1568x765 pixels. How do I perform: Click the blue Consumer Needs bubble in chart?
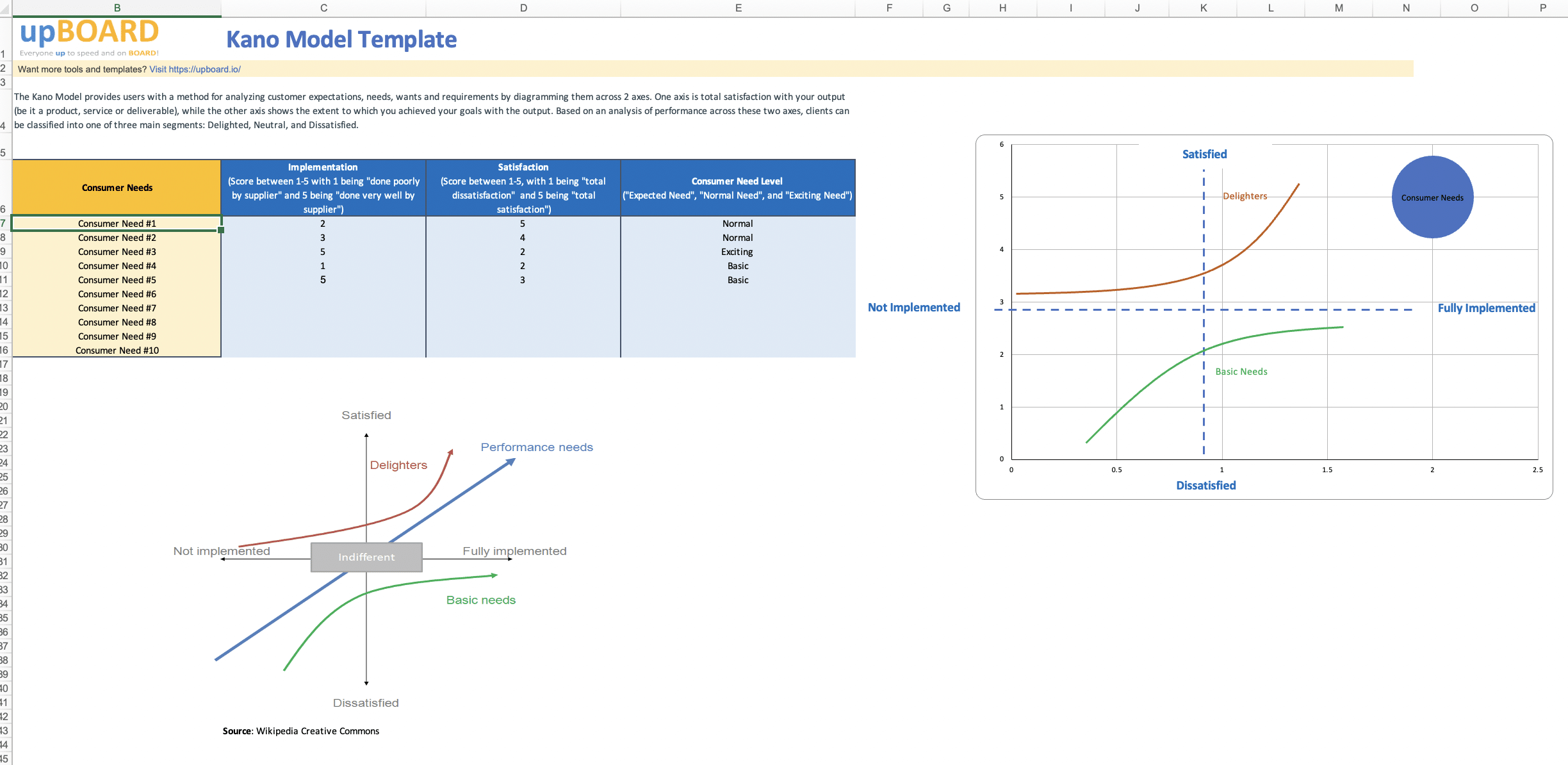click(x=1432, y=197)
